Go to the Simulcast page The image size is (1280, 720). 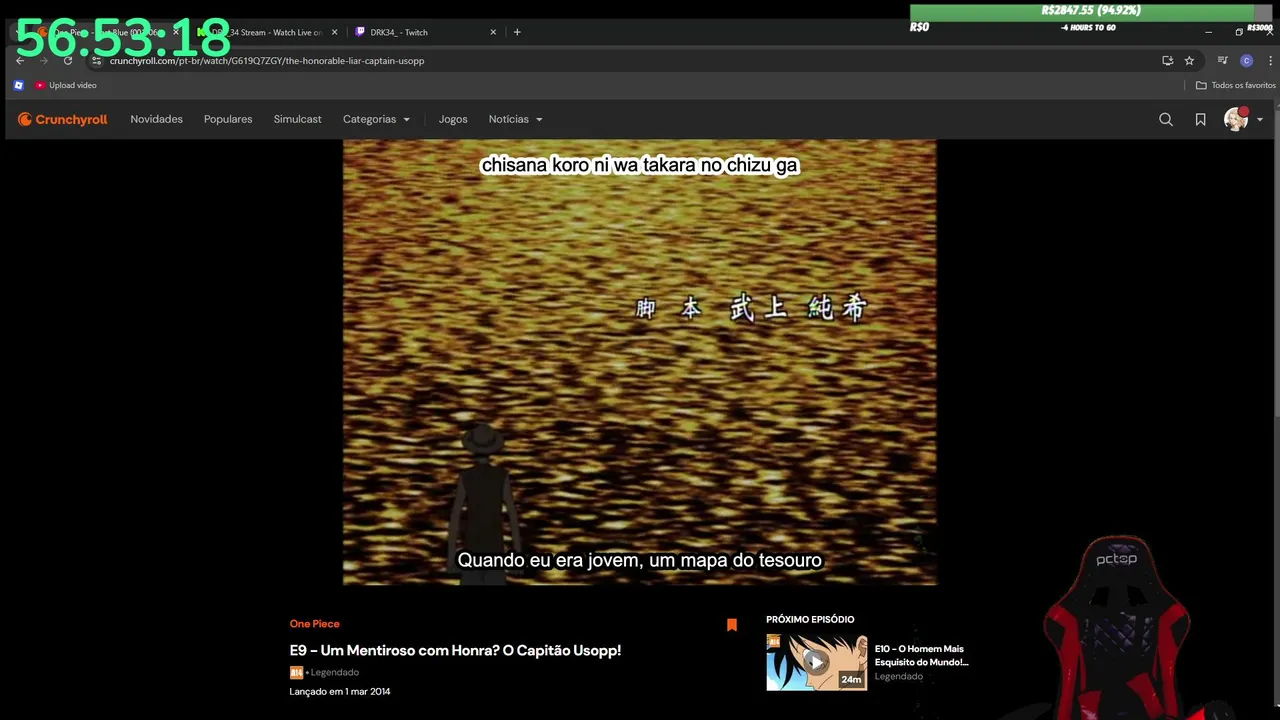click(x=298, y=119)
